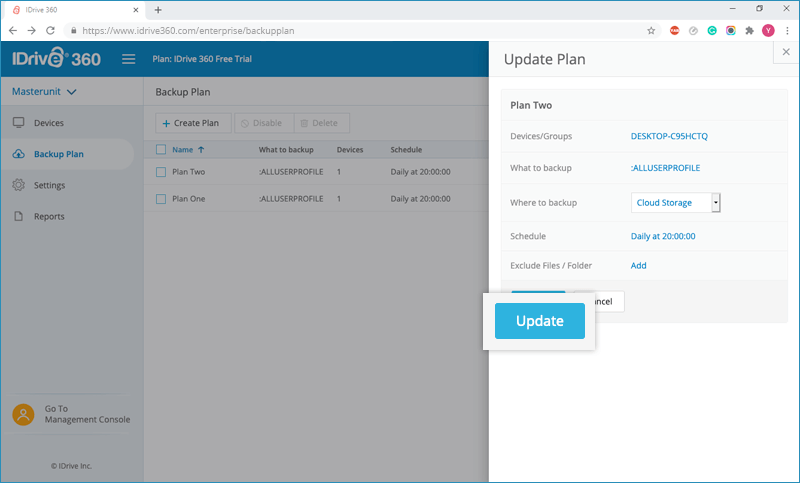Open a new browser tab
Screen dimensions: 800x483
[x=158, y=10]
